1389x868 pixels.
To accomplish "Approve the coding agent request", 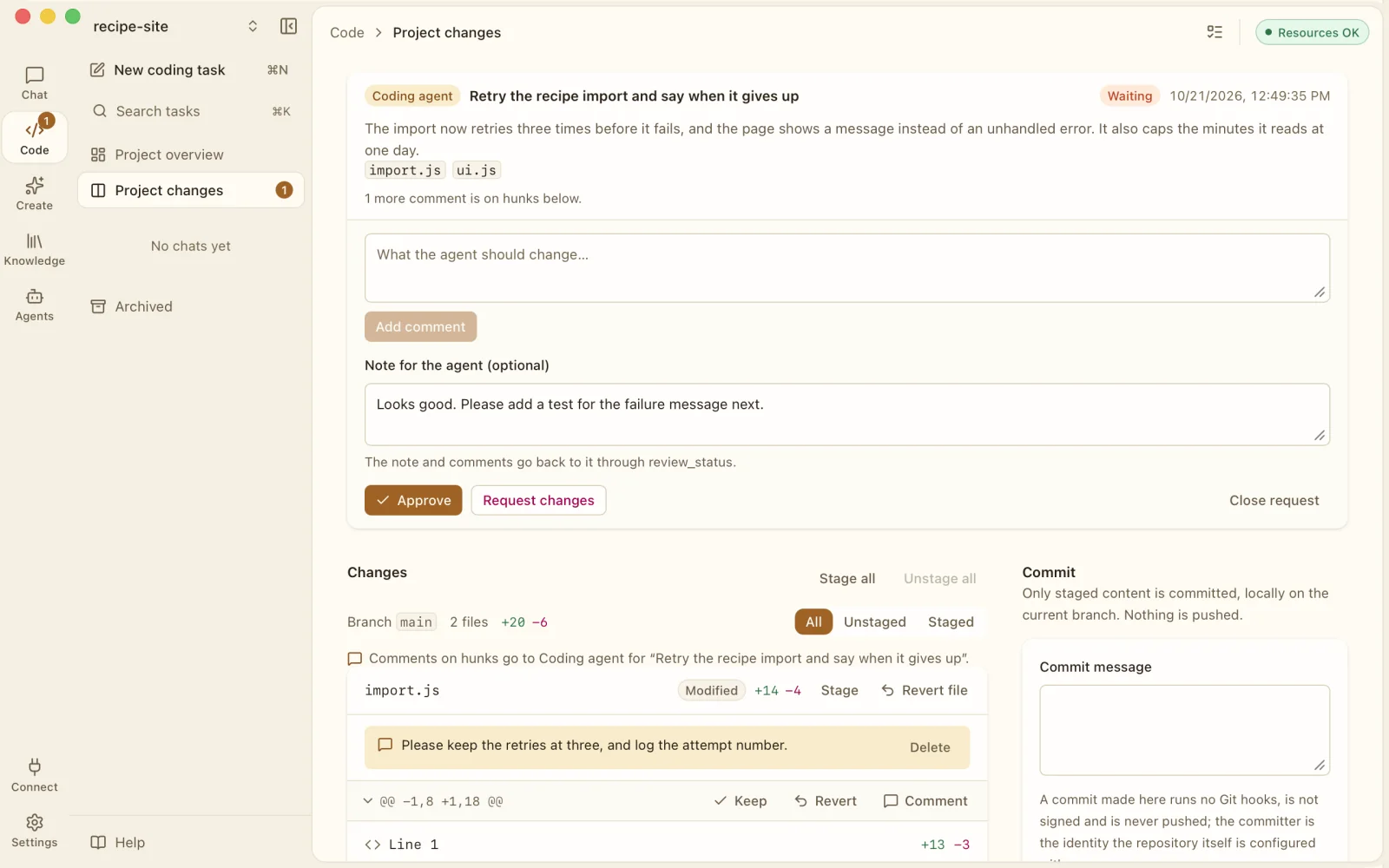I will click(413, 500).
